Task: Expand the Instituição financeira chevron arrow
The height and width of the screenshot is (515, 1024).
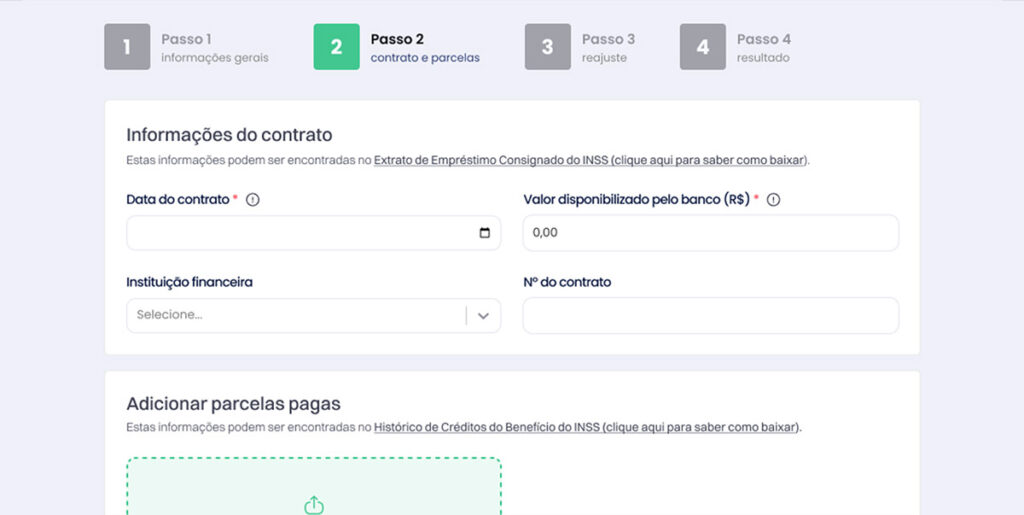Action: [x=483, y=316]
